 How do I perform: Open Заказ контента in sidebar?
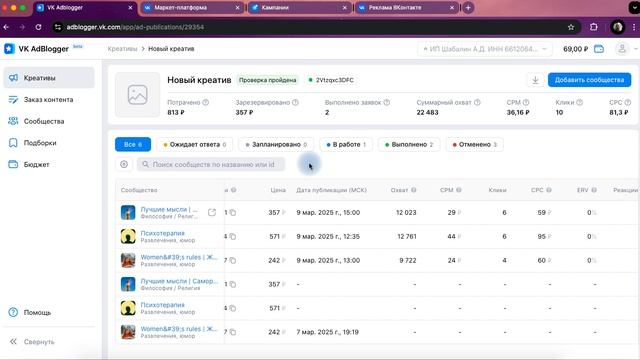click(49, 100)
